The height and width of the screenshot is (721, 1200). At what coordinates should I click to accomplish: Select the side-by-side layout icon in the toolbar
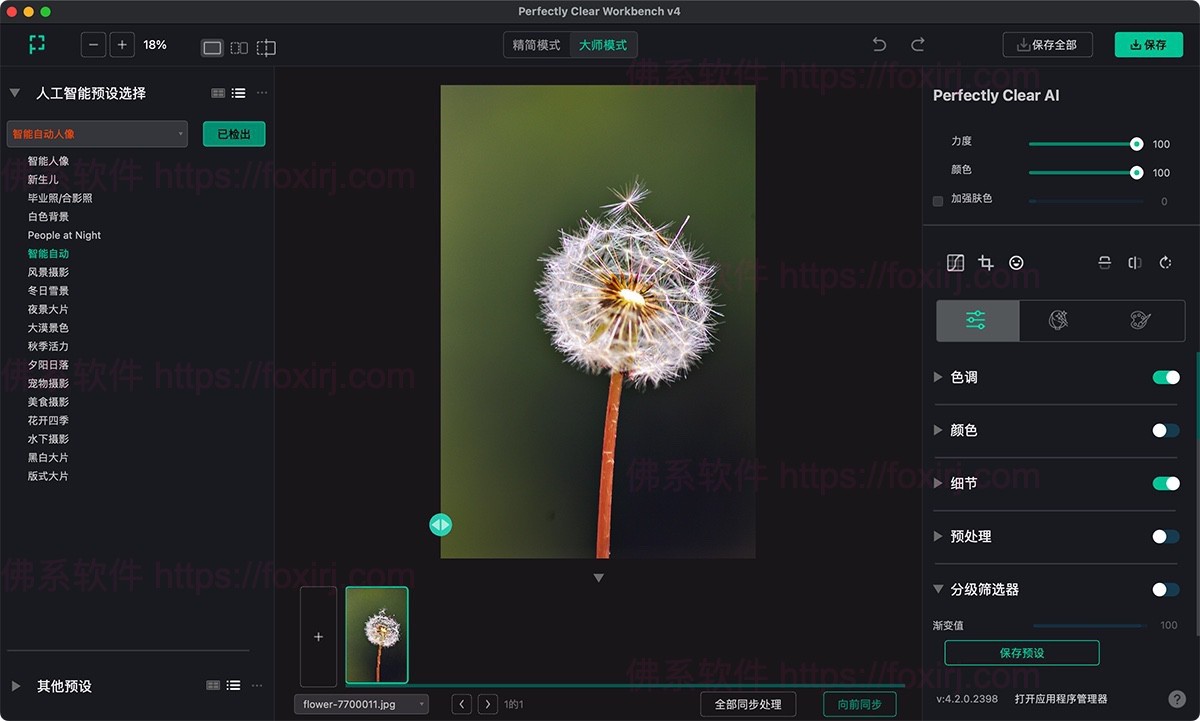pyautogui.click(x=240, y=47)
